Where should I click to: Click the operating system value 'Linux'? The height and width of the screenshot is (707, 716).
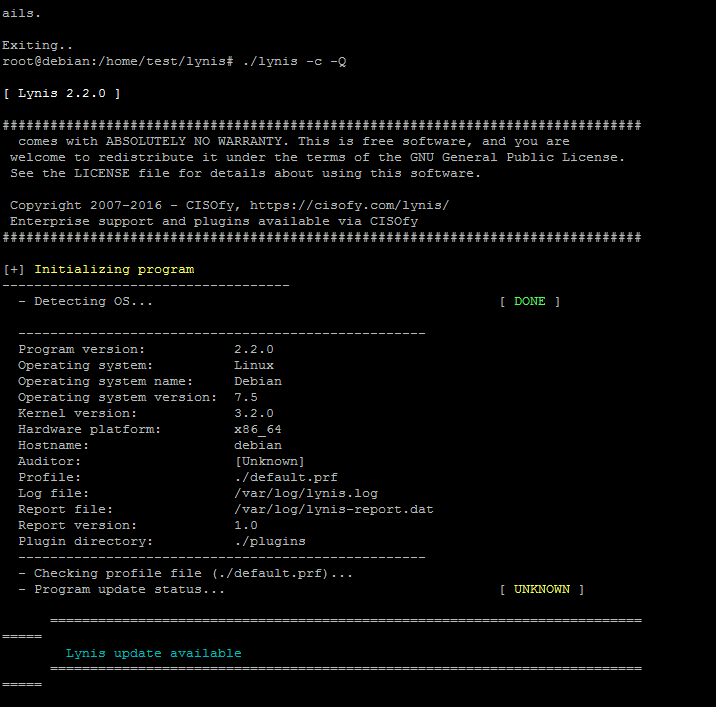coord(254,365)
